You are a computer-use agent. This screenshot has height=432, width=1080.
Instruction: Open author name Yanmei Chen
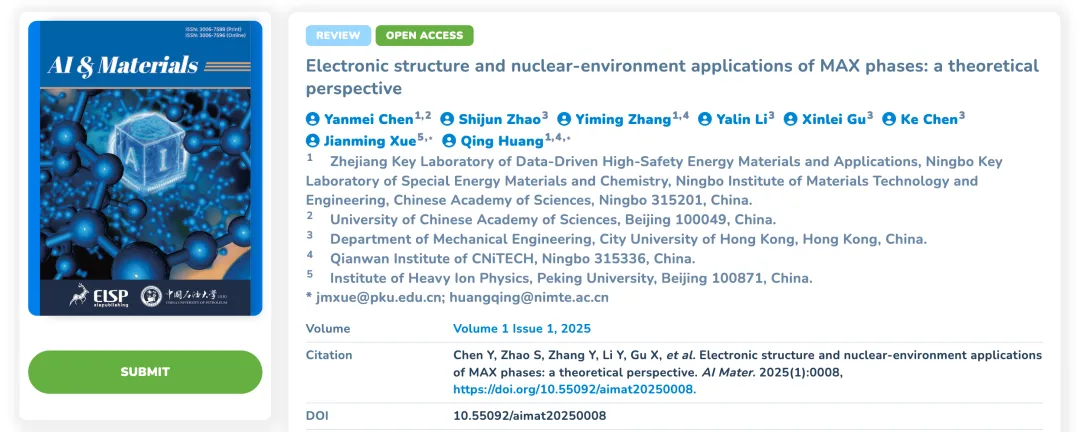369,119
